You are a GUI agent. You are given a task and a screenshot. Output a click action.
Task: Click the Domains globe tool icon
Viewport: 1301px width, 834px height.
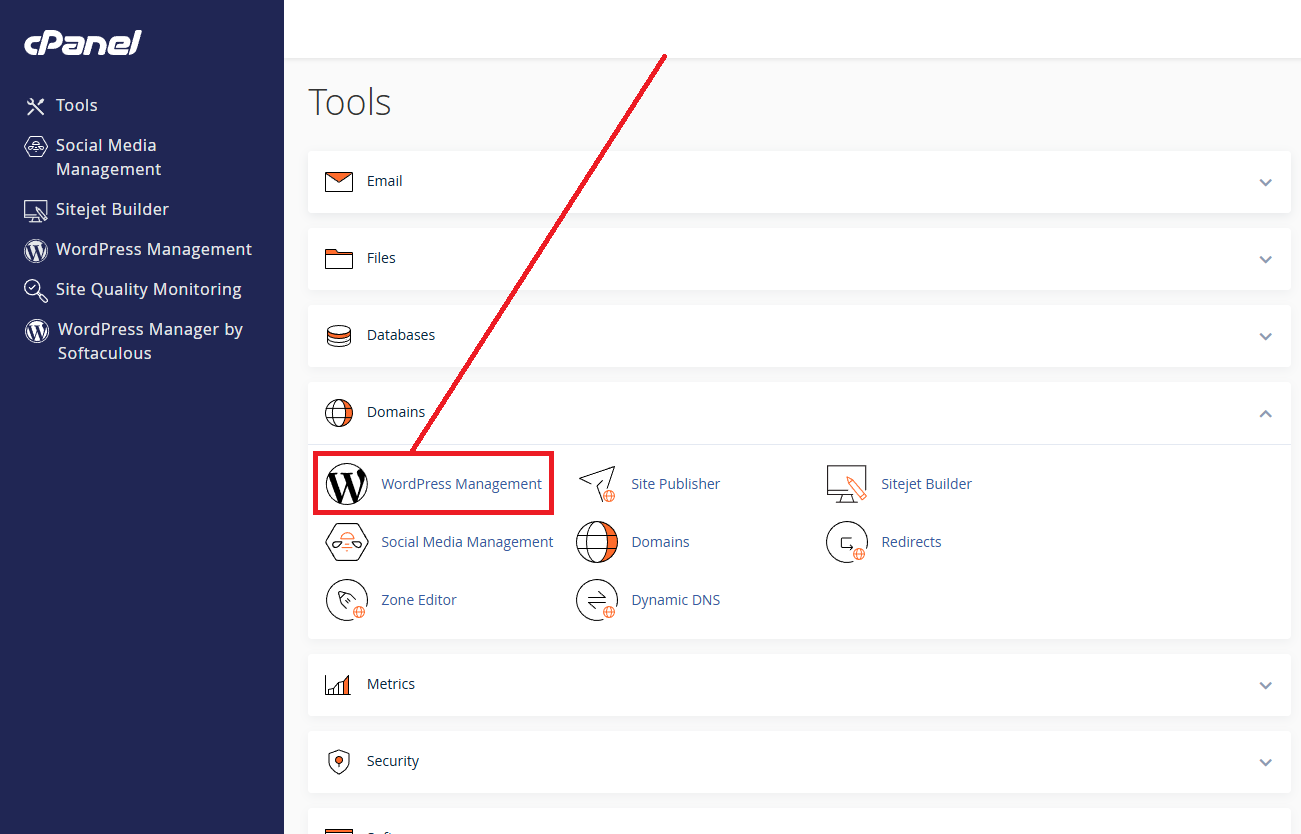click(x=597, y=542)
